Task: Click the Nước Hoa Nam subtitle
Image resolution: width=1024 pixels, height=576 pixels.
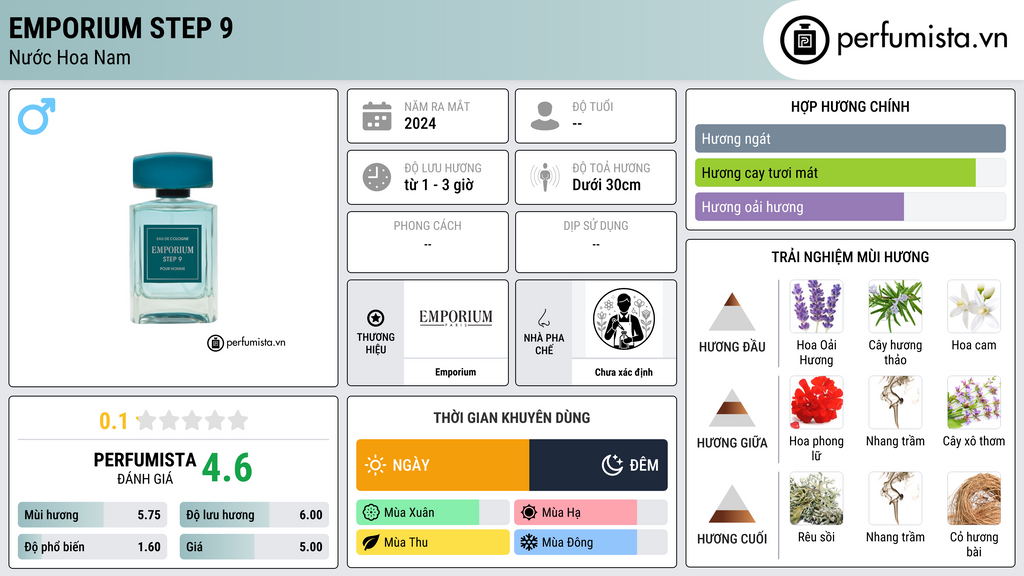Action: (x=70, y=57)
